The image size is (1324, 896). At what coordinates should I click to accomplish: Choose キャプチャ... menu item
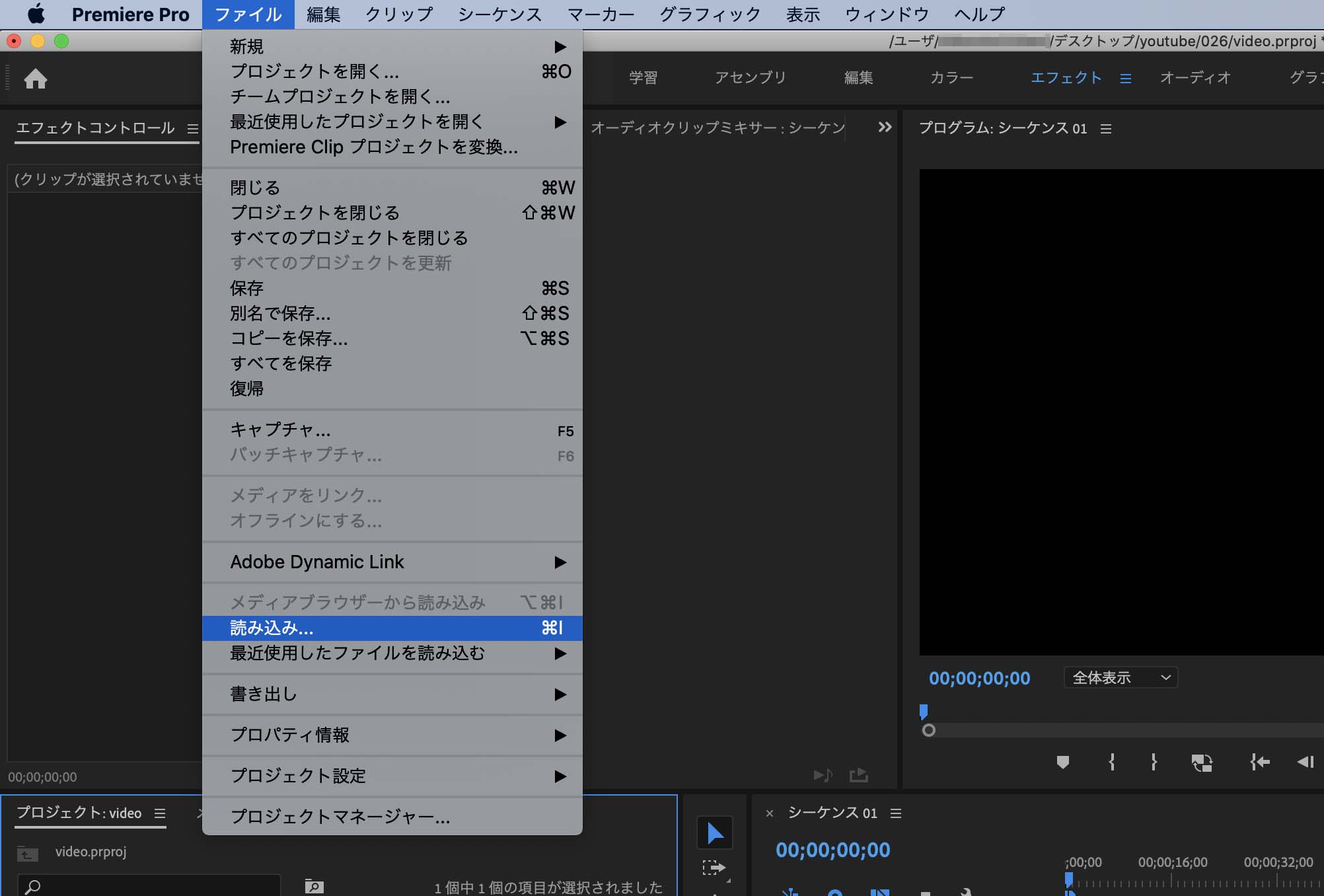click(x=392, y=430)
